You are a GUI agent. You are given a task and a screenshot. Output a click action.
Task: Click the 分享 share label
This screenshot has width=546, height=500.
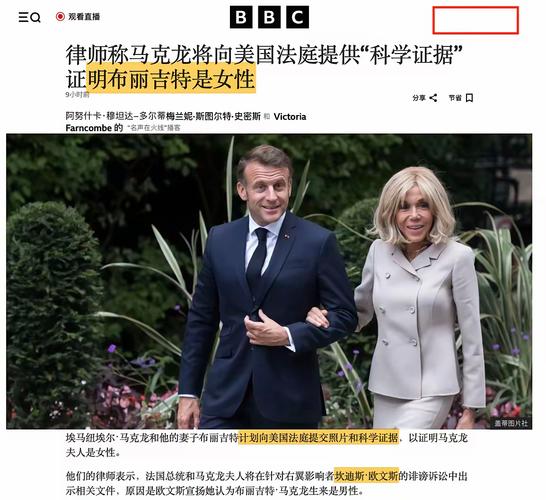click(x=419, y=98)
